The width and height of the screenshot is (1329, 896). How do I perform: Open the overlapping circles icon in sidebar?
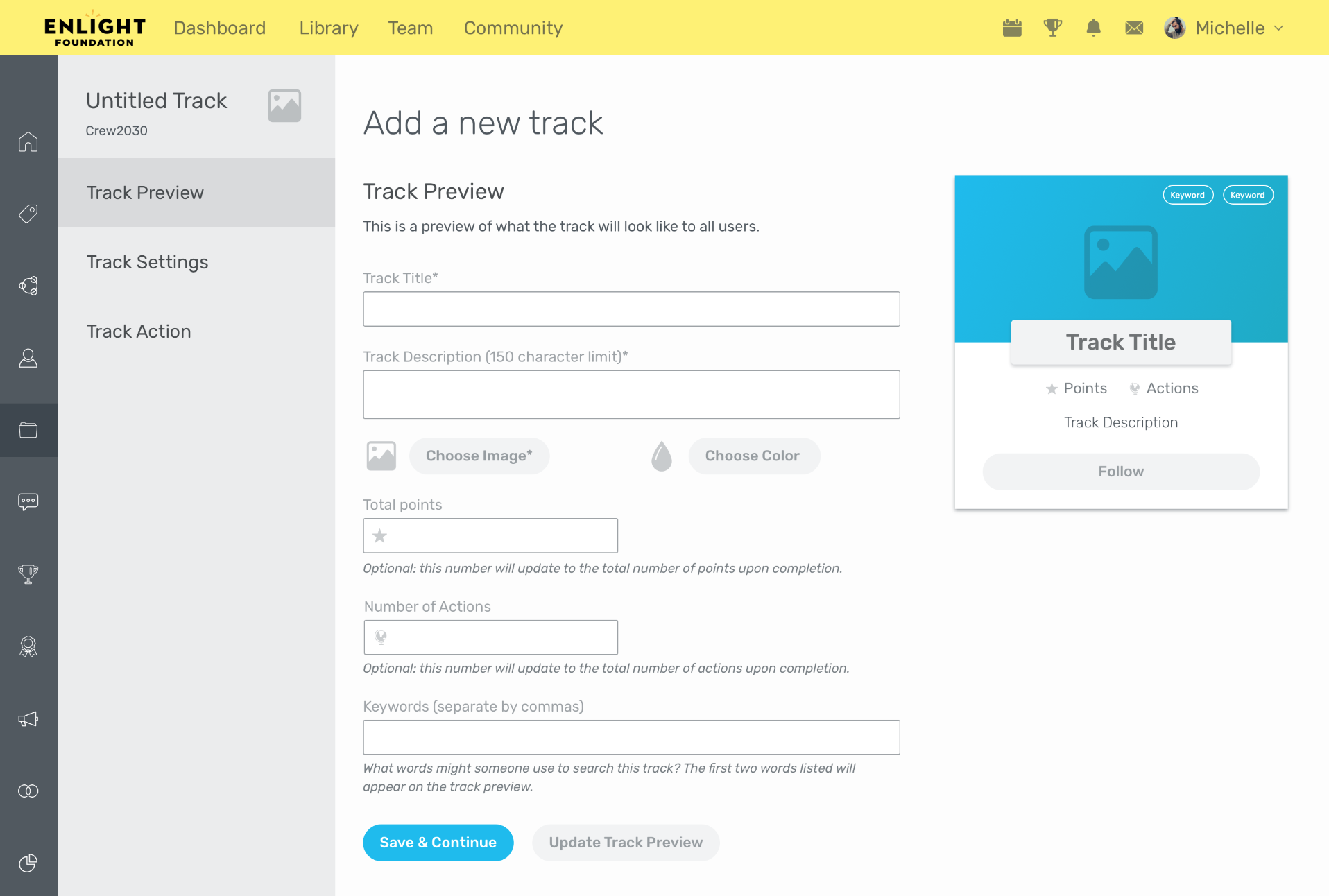click(x=28, y=791)
